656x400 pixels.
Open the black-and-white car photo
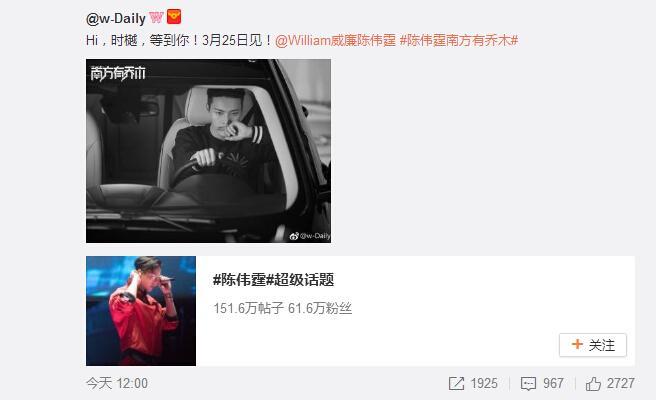208,151
